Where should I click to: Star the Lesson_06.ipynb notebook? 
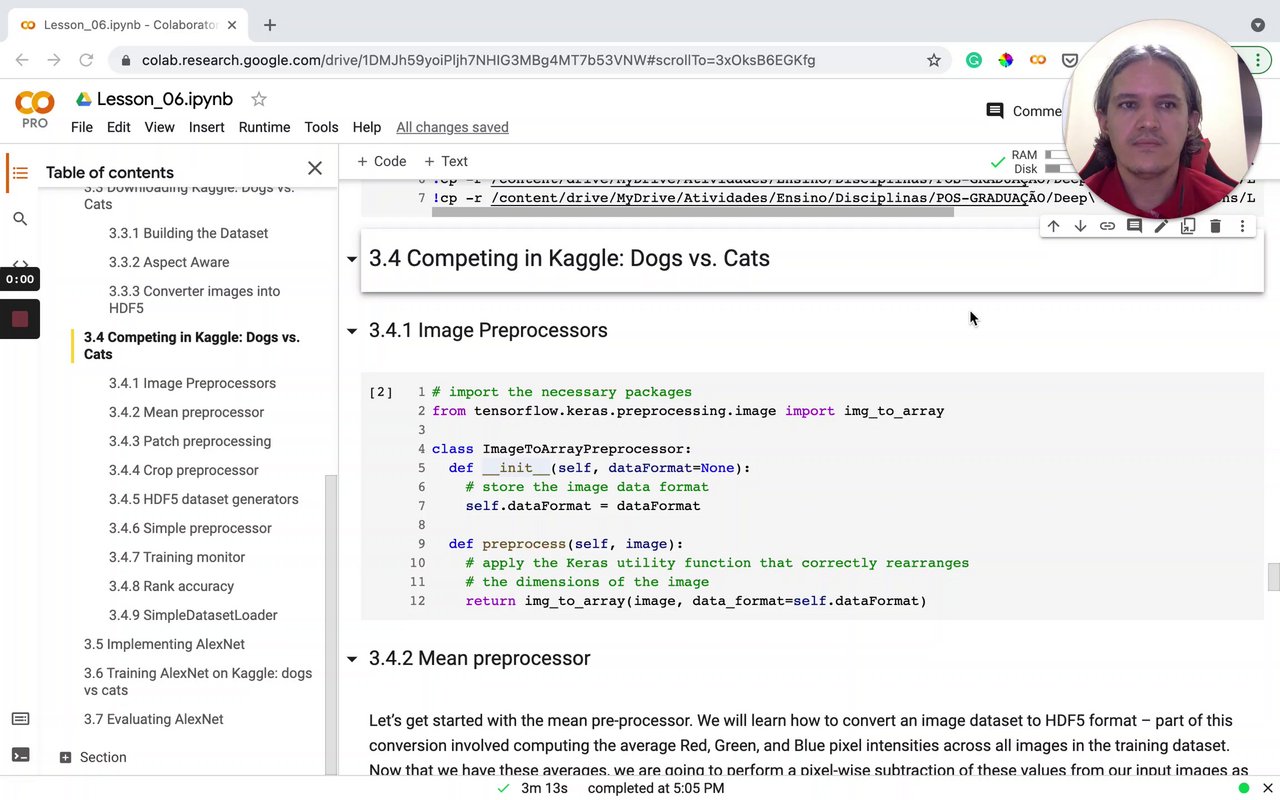[259, 99]
